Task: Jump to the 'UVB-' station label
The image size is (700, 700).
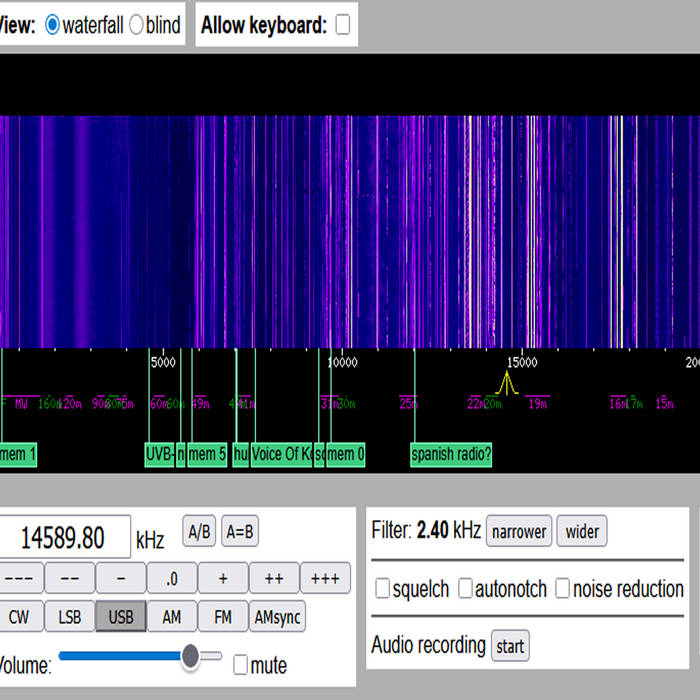Action: (x=159, y=454)
